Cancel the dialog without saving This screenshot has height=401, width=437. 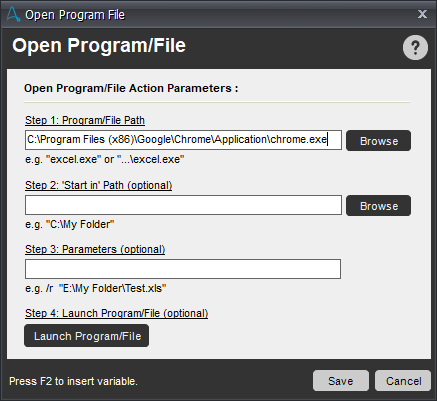click(403, 381)
